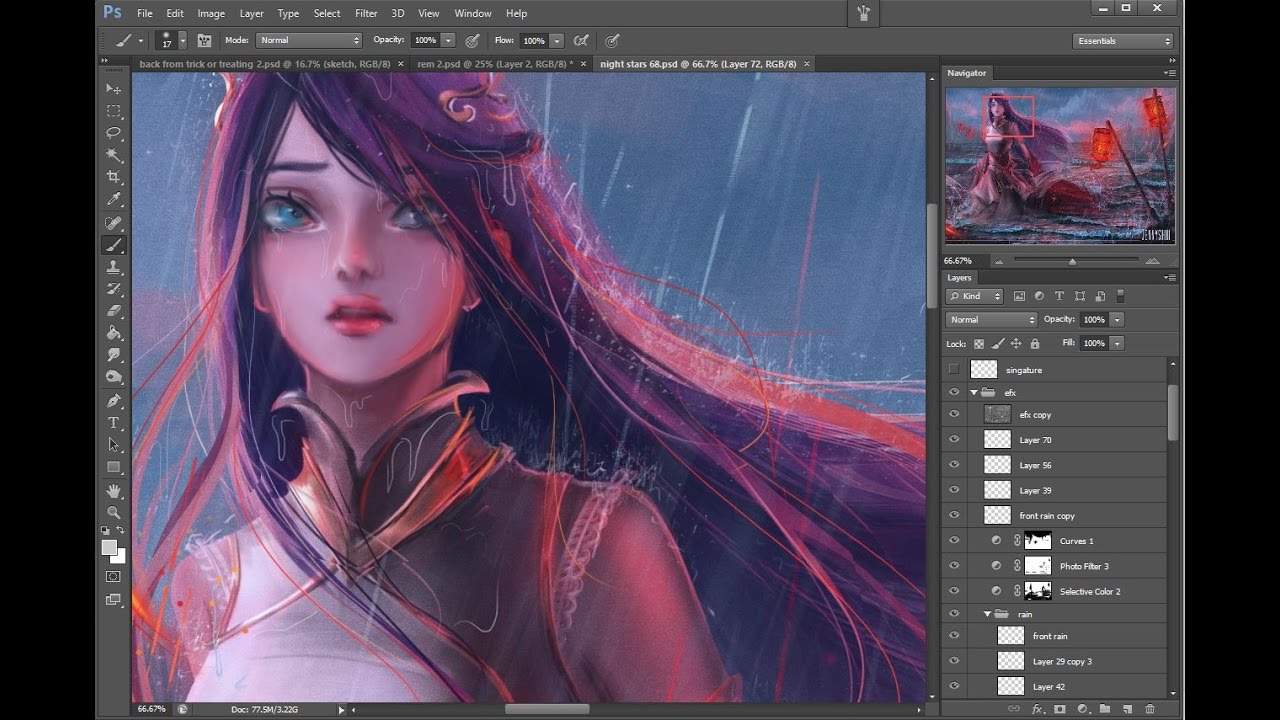Open the Window menu
The width and height of the screenshot is (1280, 720).
click(x=473, y=13)
